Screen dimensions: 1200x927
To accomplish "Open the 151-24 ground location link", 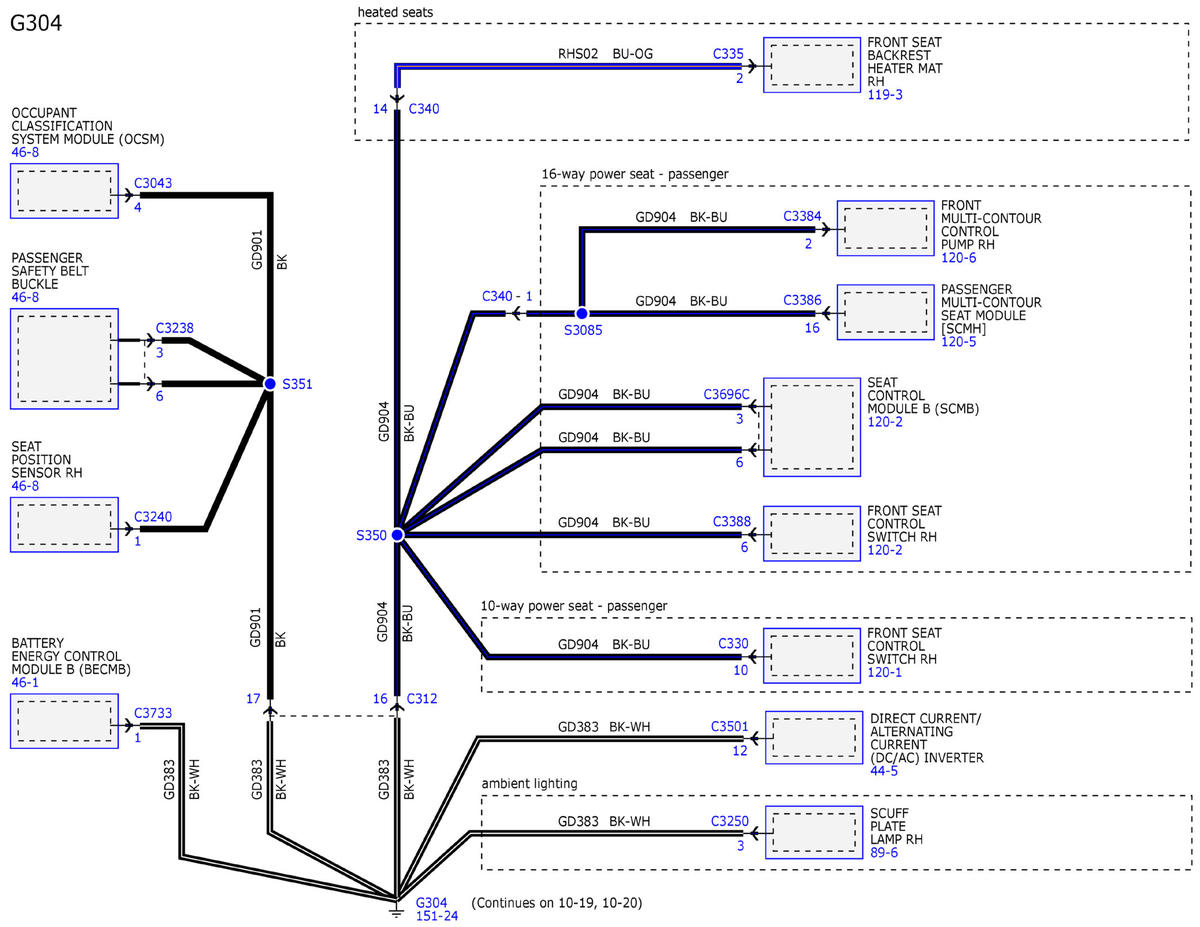I will (438, 917).
